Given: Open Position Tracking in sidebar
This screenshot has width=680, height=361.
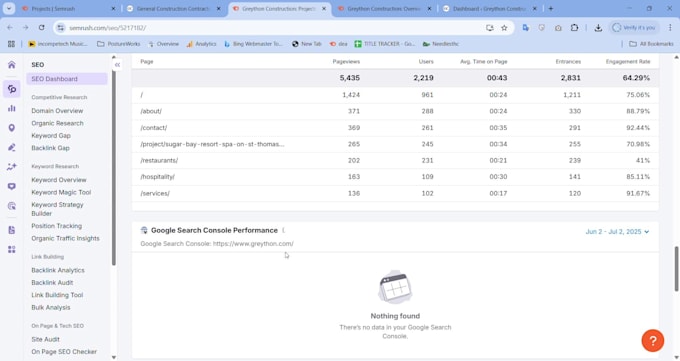Looking at the screenshot, I should click(56, 226).
